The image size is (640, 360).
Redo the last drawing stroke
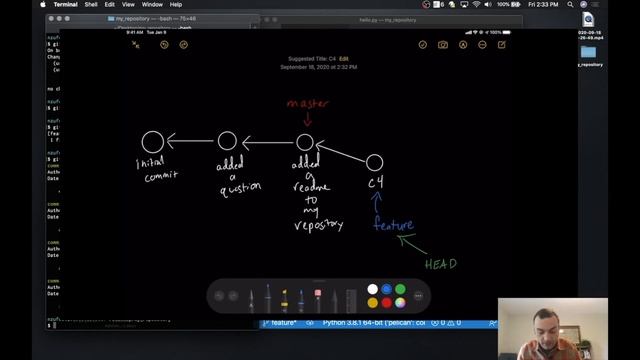[x=184, y=45]
